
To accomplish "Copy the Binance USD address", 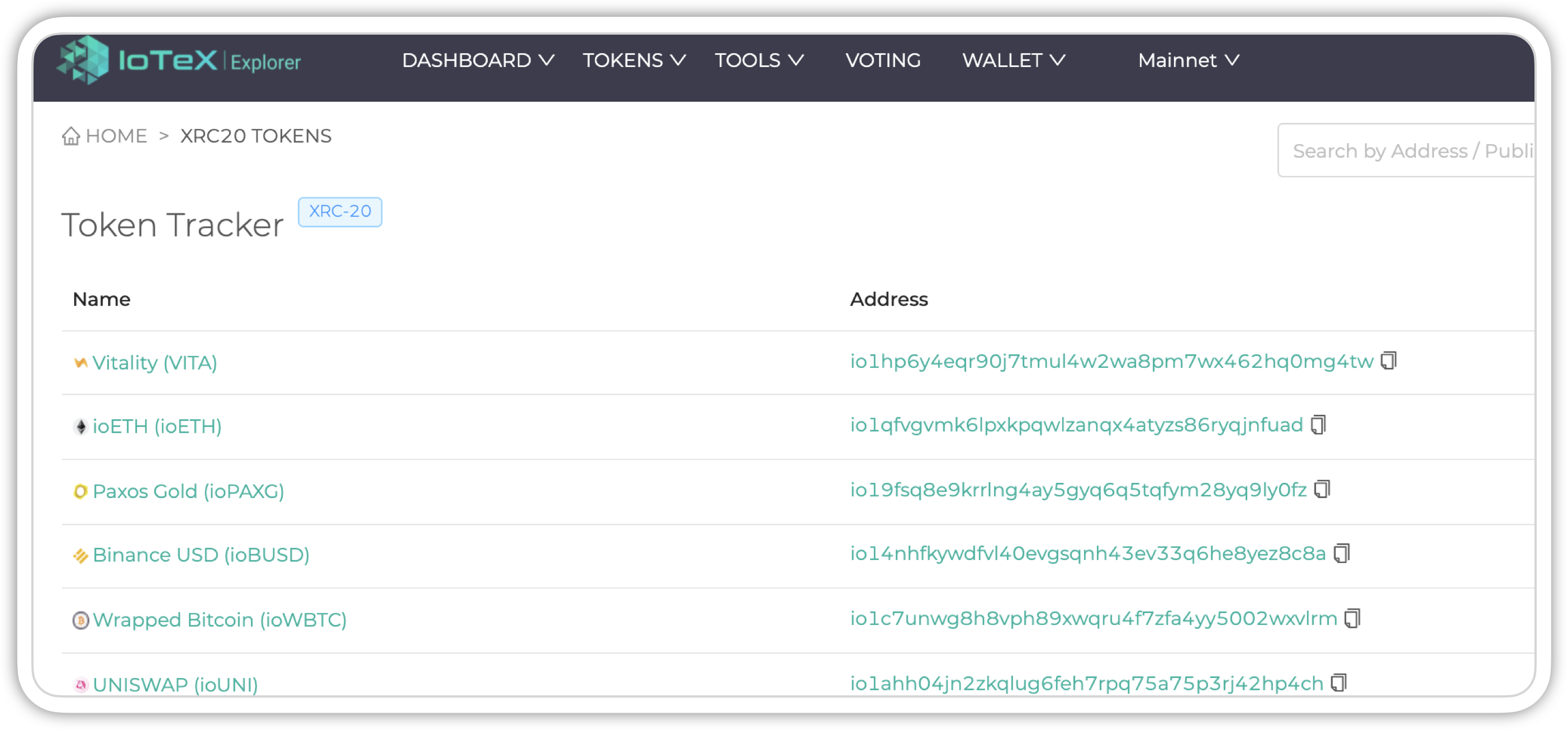I will click(x=1342, y=553).
